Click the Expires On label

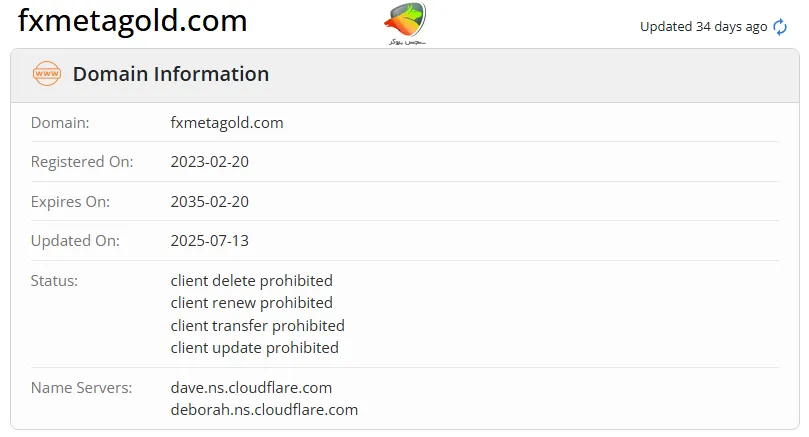pos(70,201)
